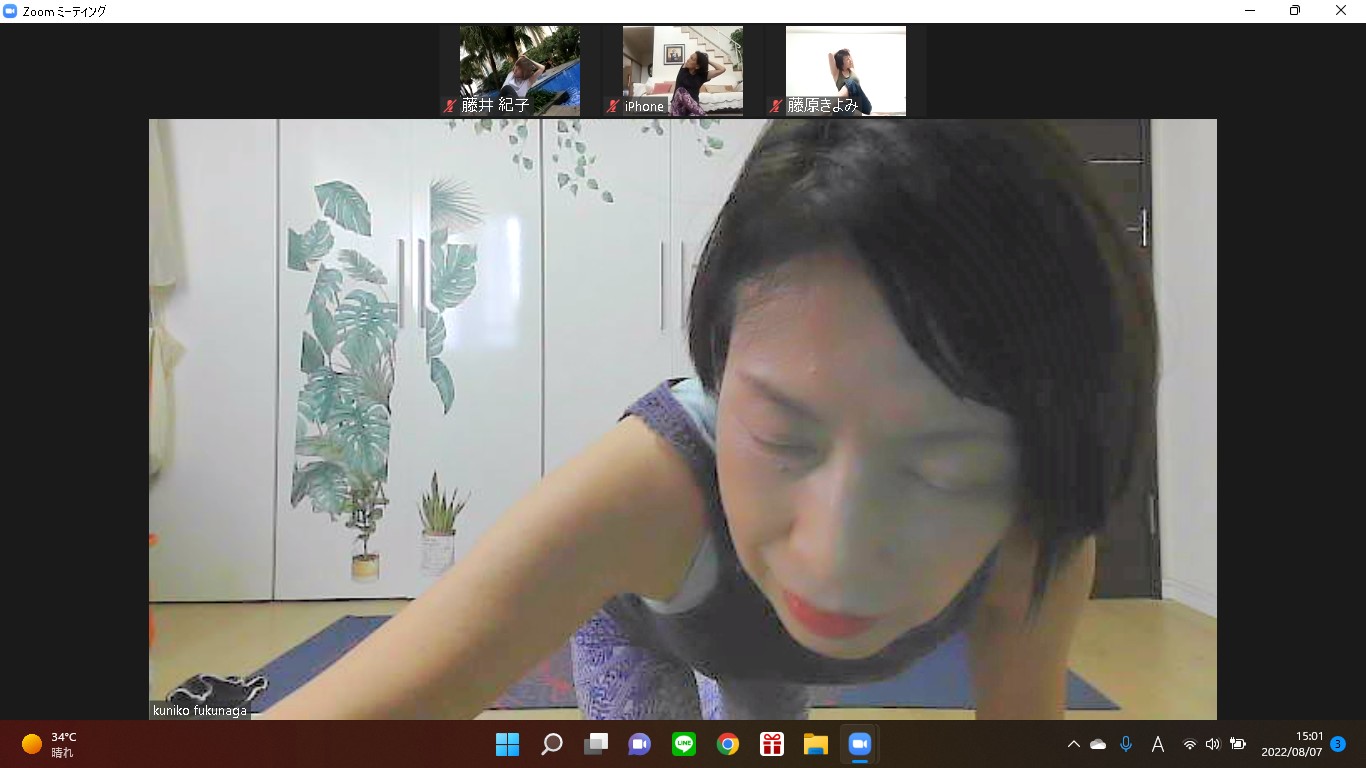Open the weather widget showing 34°C
The width and height of the screenshot is (1366, 768).
[50, 744]
